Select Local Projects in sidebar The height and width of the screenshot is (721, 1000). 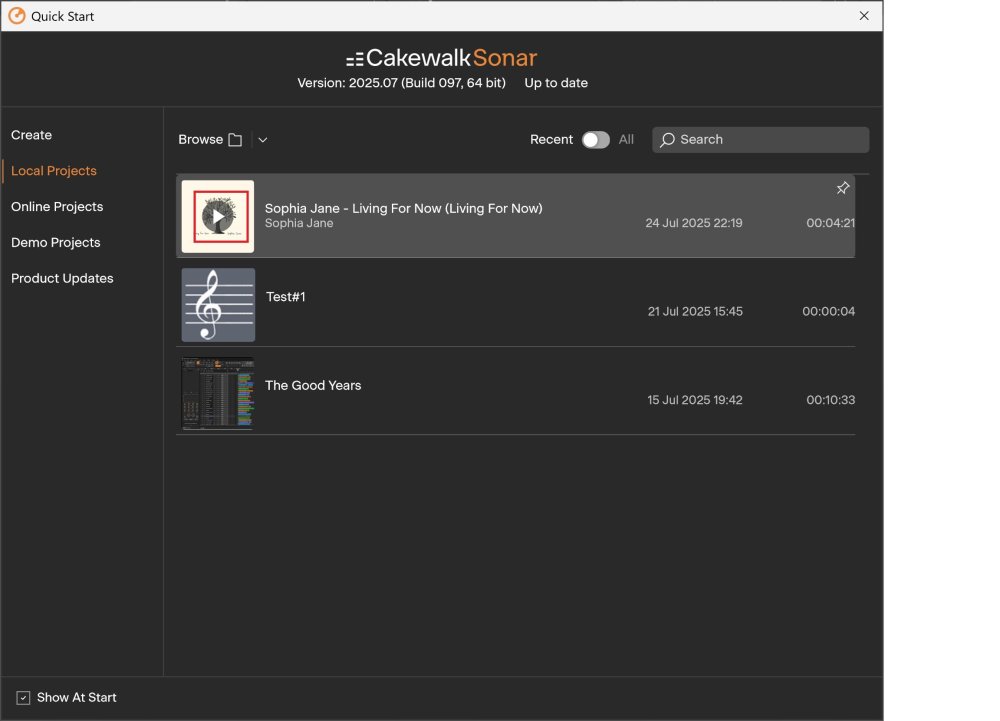point(54,171)
